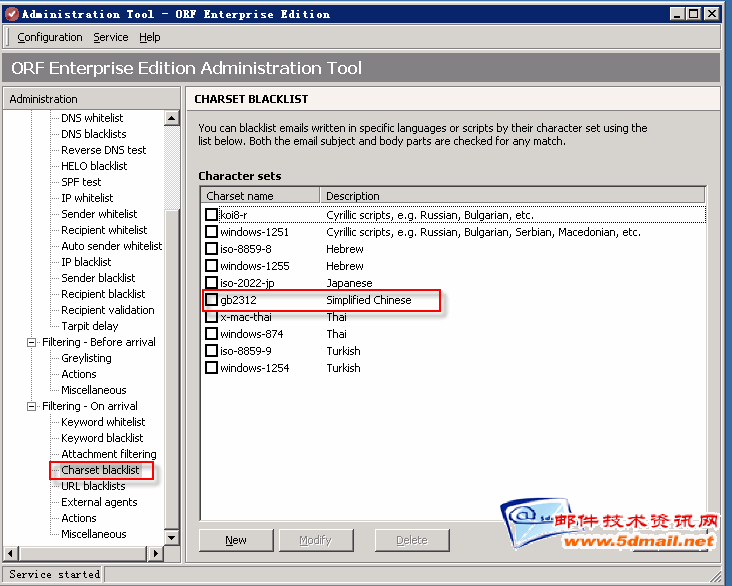Open the Greylisting tree item
Viewport: 732px width, 586px height.
click(86, 358)
